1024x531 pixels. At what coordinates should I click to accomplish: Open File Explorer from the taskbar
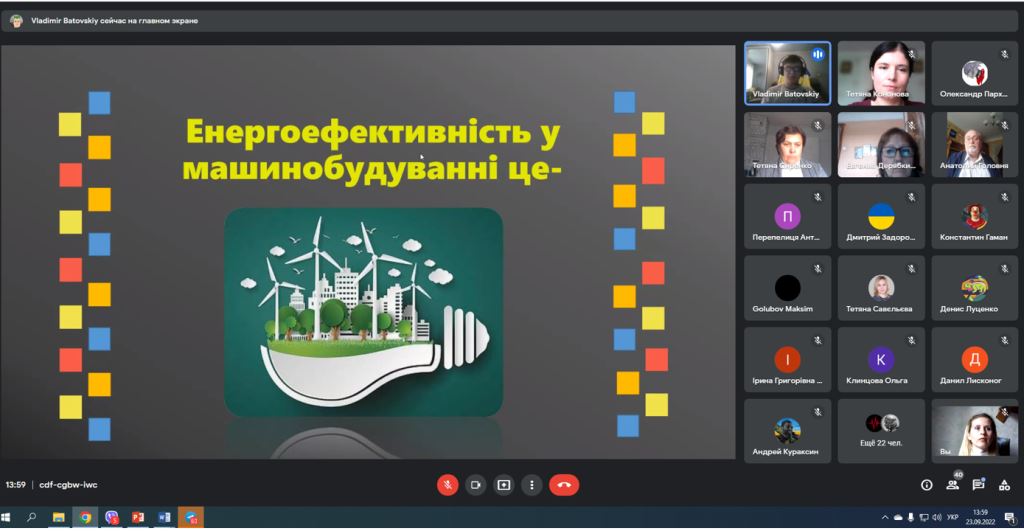pyautogui.click(x=58, y=517)
